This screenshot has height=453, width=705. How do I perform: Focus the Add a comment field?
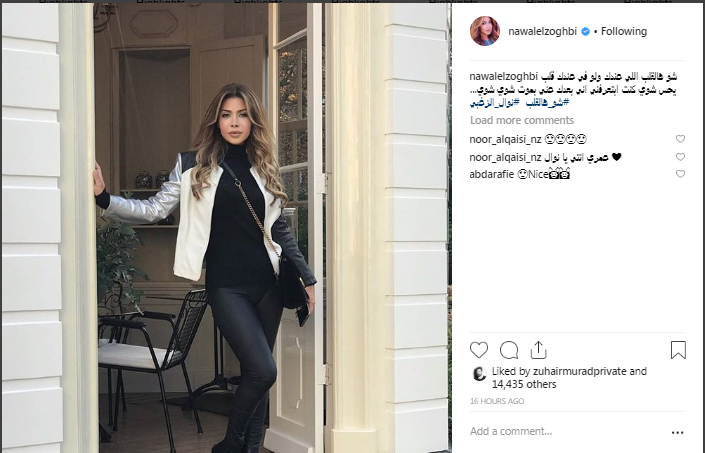[x=567, y=431]
